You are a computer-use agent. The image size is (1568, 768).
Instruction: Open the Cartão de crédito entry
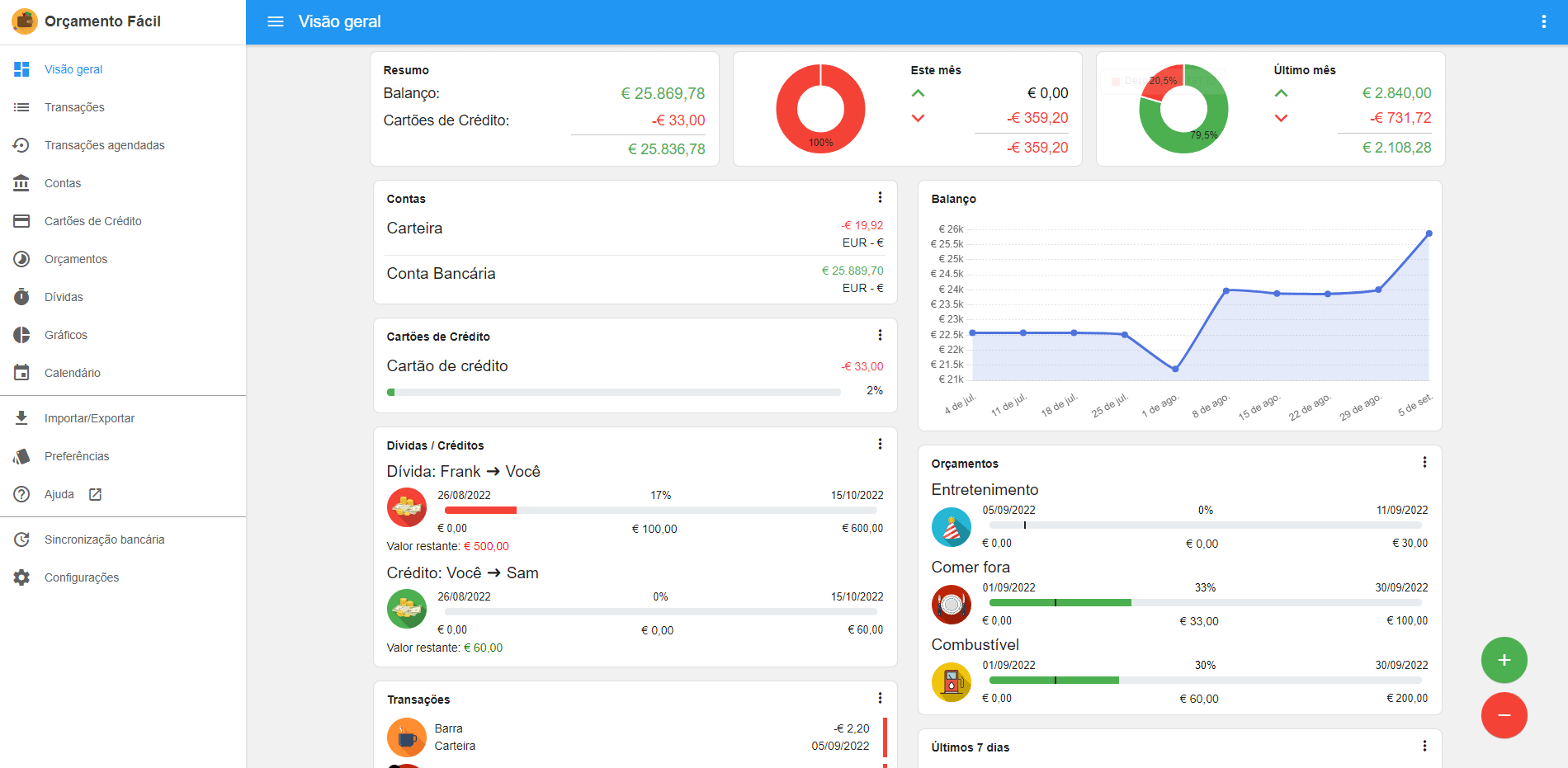(x=635, y=376)
